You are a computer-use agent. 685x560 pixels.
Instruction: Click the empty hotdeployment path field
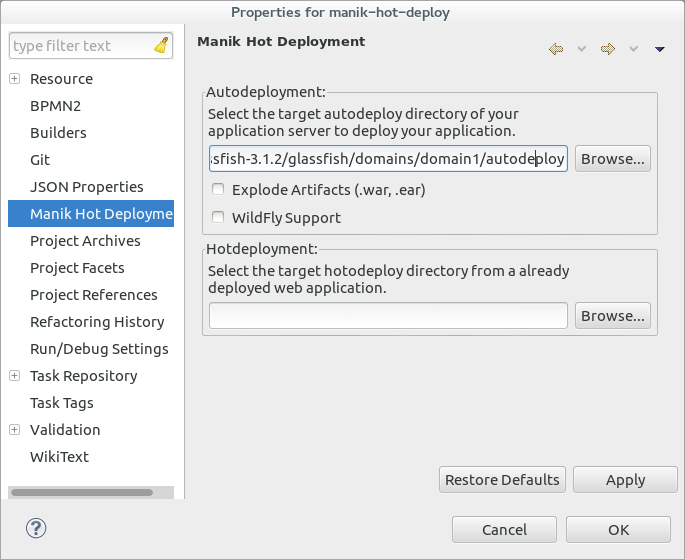point(388,316)
